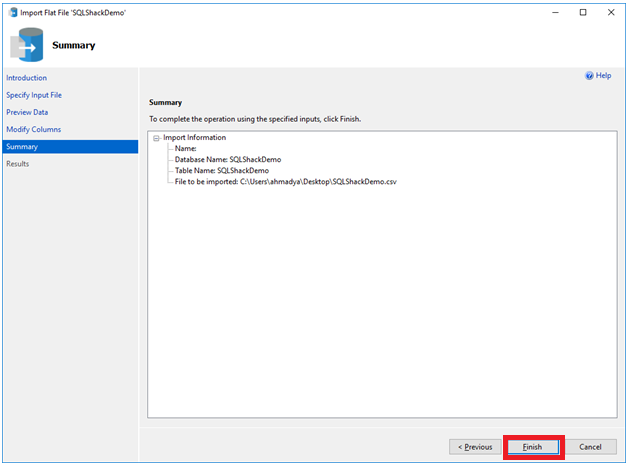
Task: Collapse the Import Information tree node
Action: click(156, 138)
